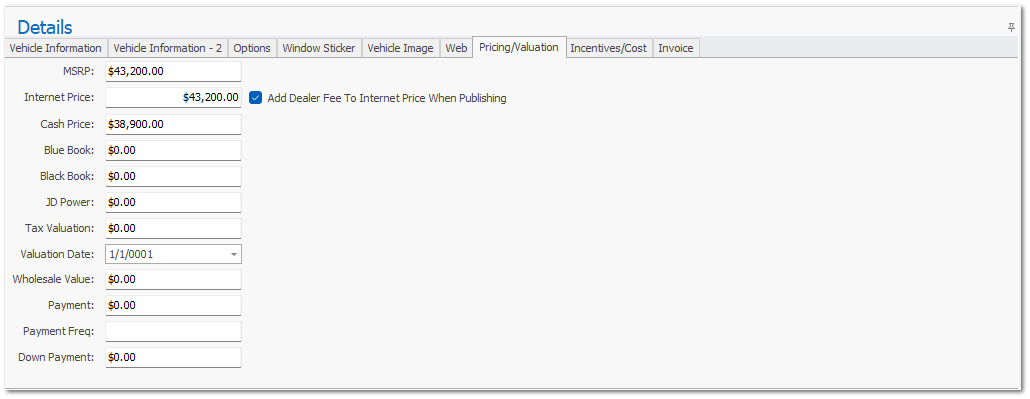Viewport: 1030px width, 399px height.
Task: Open the Vehicle Information - 2 tab
Action: point(168,48)
